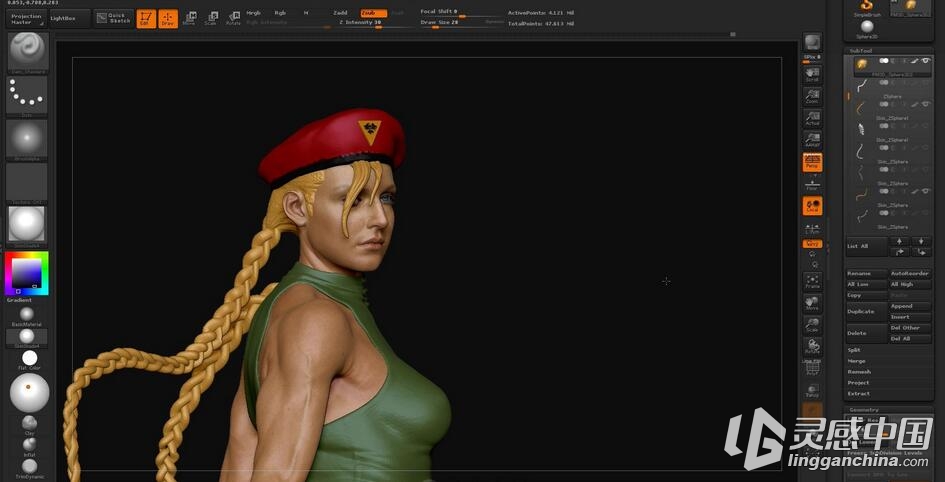Select the Clay brush
Image resolution: width=945 pixels, height=482 pixels.
[29, 424]
